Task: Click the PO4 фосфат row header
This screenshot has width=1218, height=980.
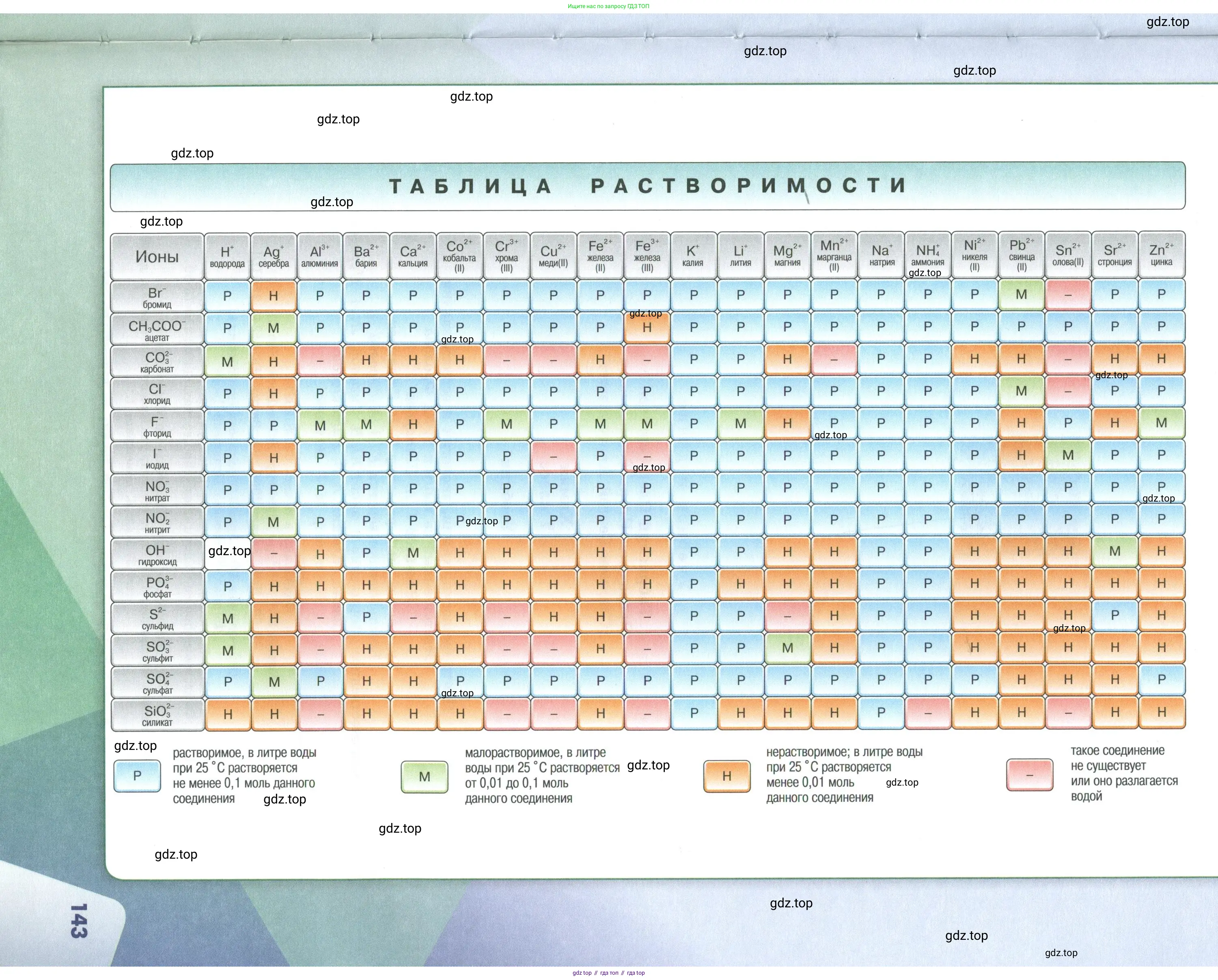Action: click(157, 586)
